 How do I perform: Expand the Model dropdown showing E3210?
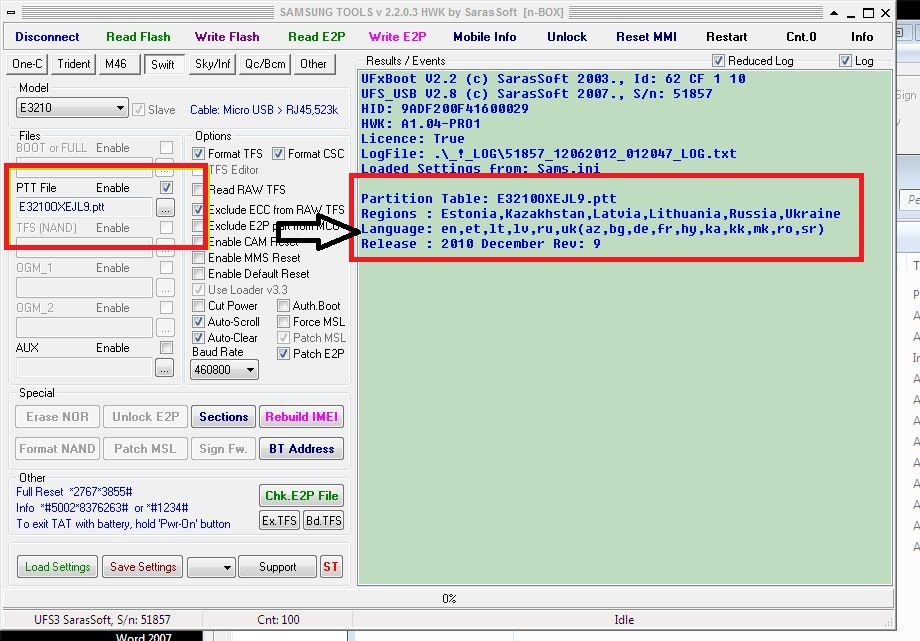click(x=72, y=108)
